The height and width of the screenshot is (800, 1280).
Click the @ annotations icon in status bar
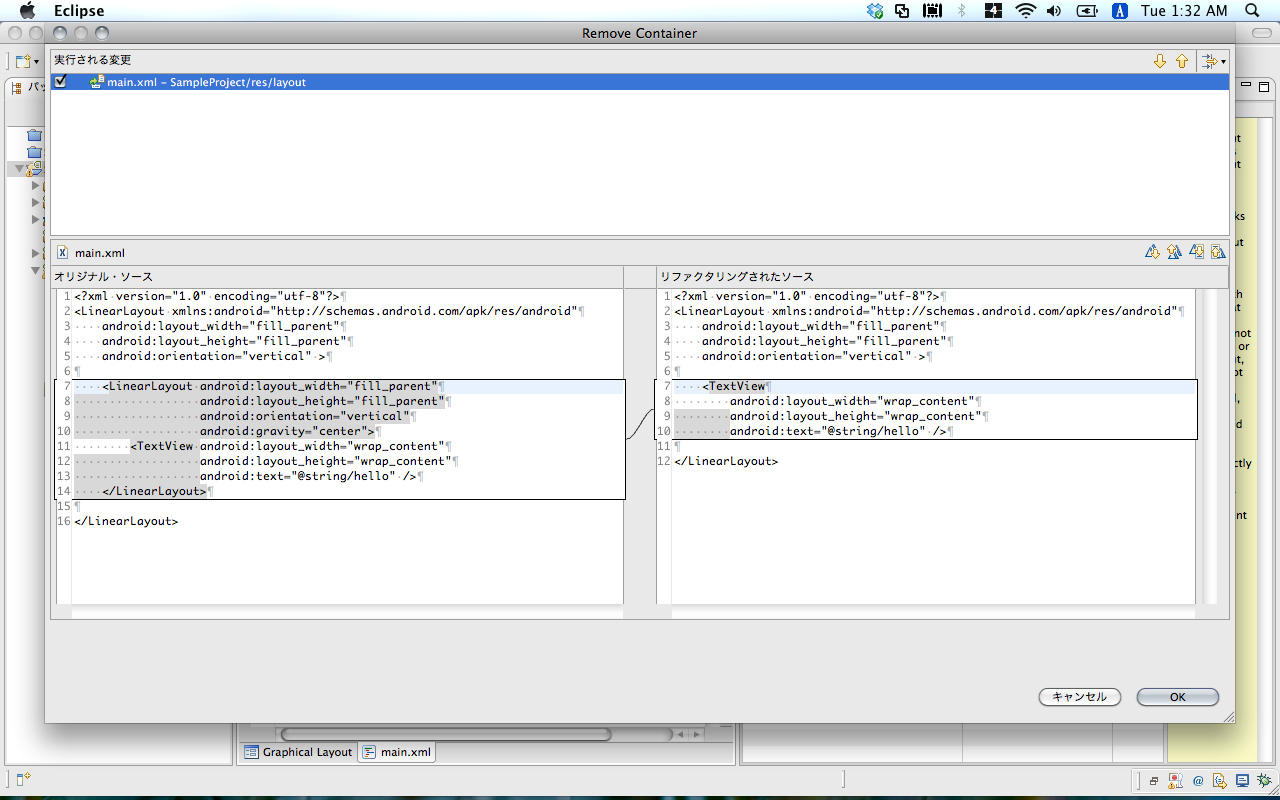pos(1198,781)
